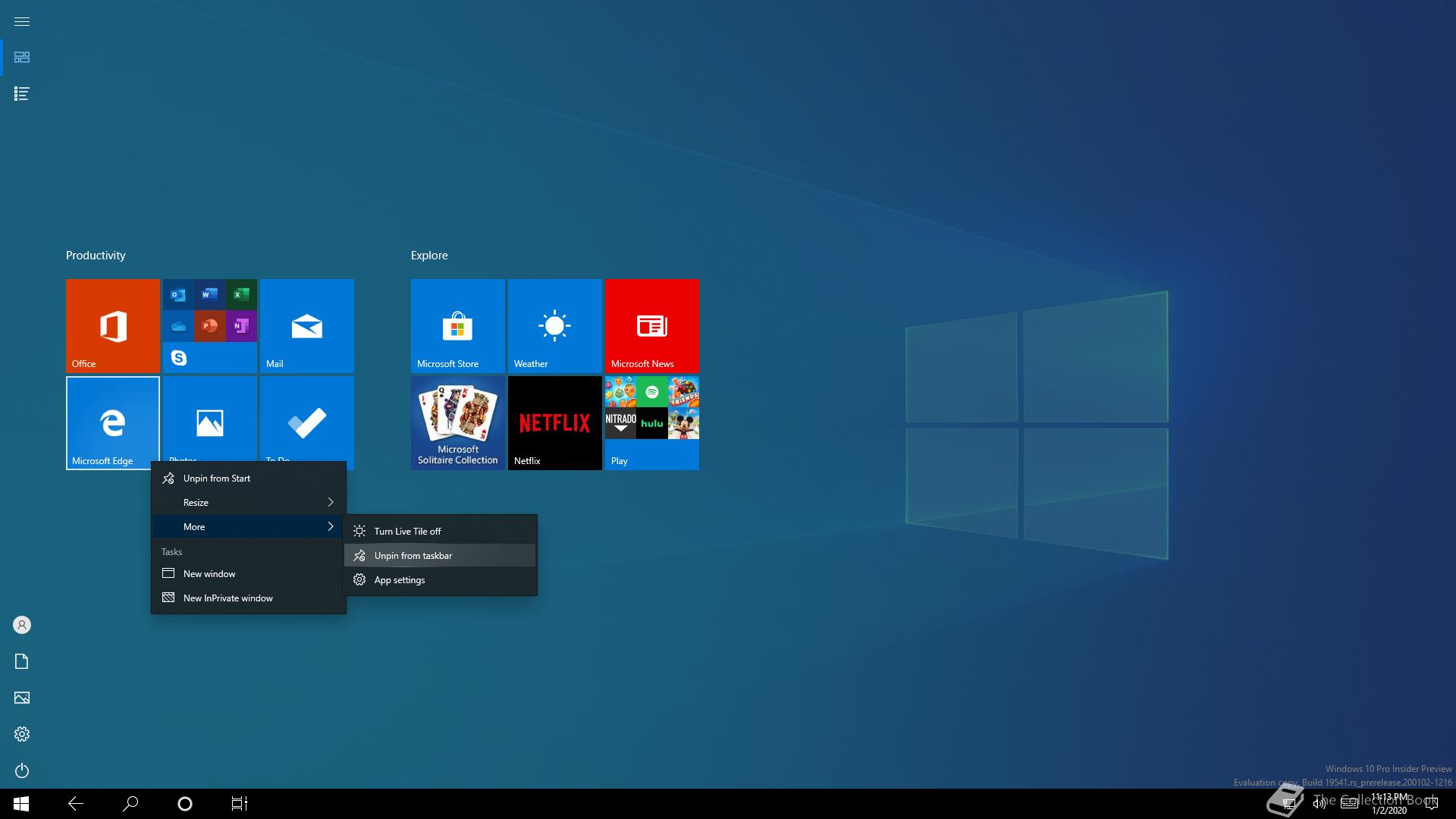This screenshot has width=1456, height=819.
Task: Open the Mail tile
Action: 307,326
